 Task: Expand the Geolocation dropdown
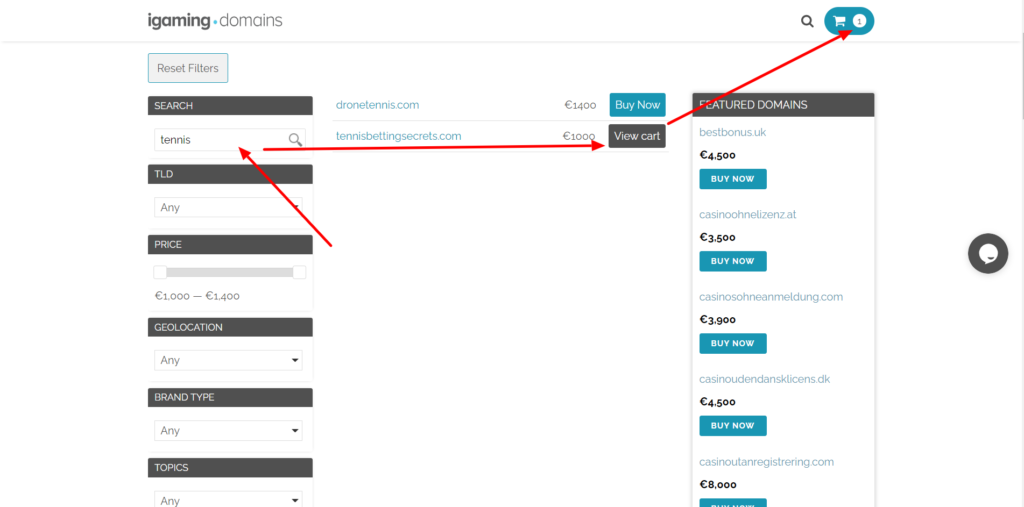tap(229, 360)
